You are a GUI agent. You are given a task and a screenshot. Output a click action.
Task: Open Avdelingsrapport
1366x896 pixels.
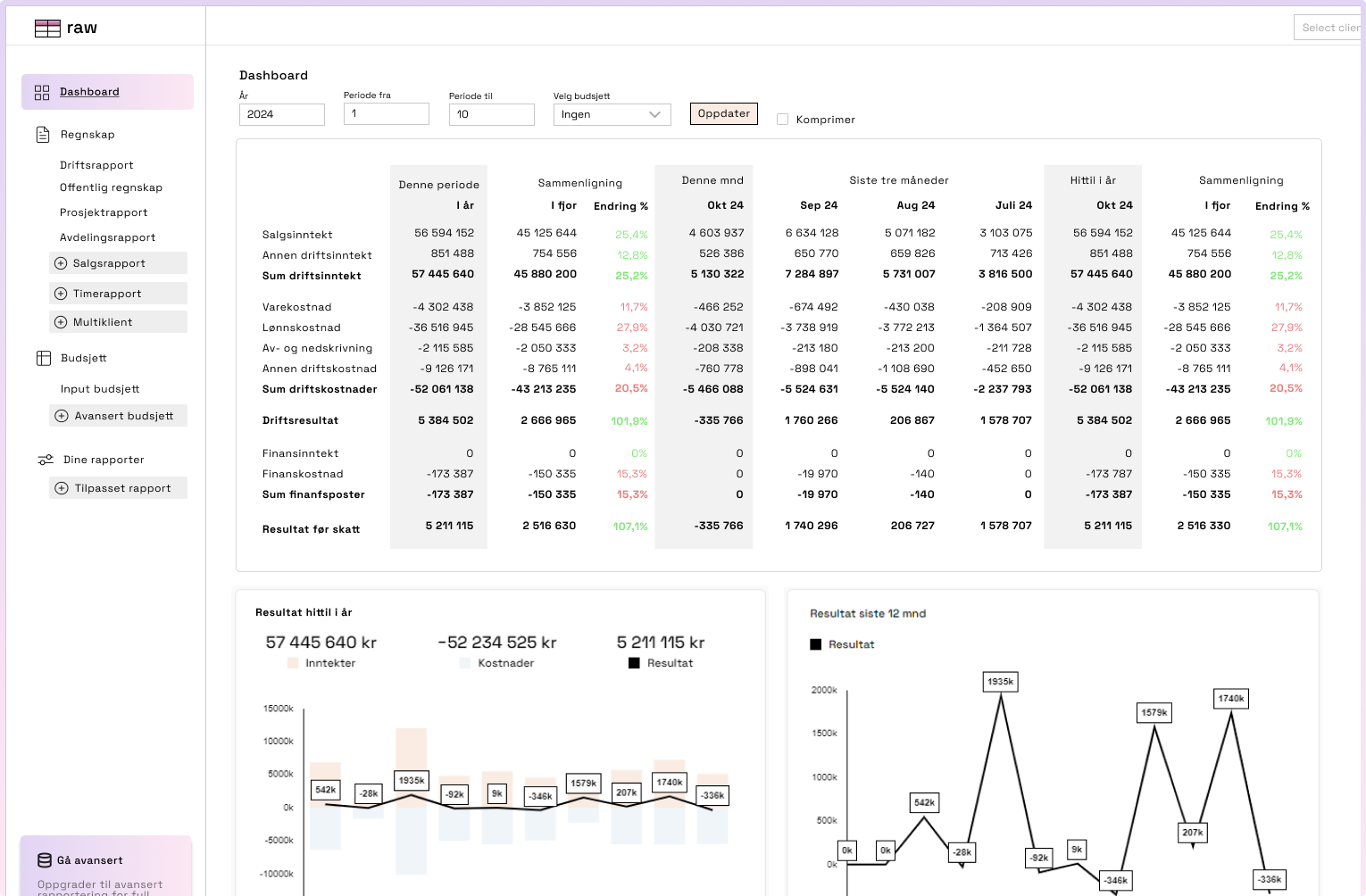pos(107,237)
